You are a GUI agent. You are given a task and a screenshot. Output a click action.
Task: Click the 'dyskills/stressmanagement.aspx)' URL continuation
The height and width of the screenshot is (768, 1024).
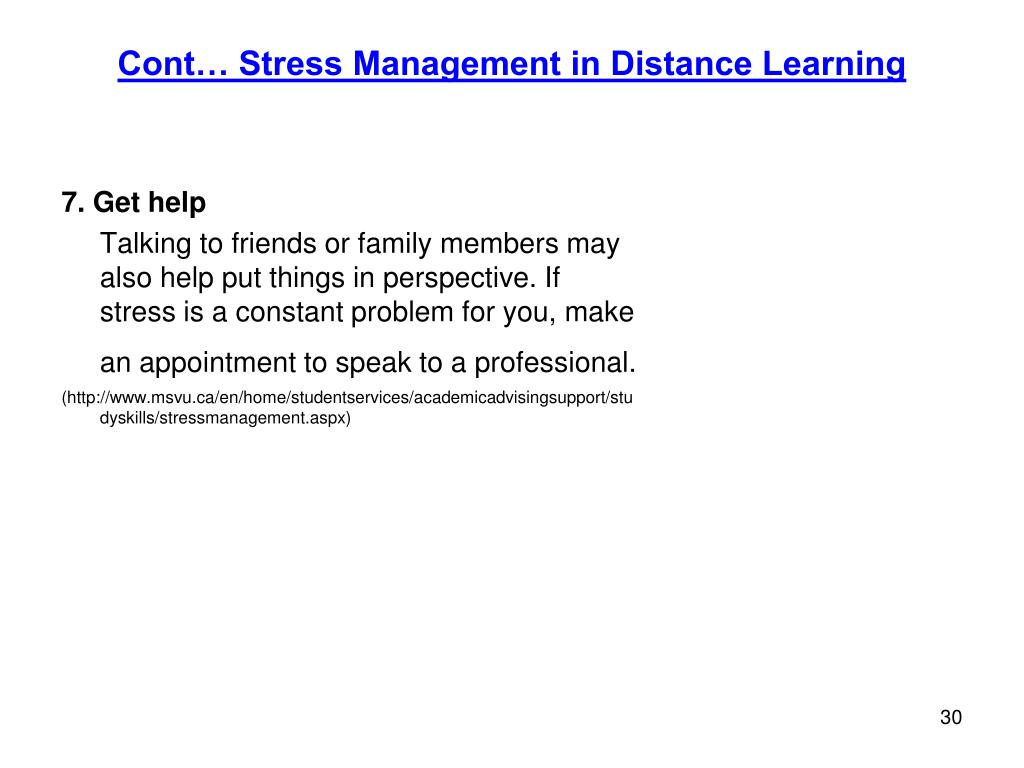coord(225,418)
